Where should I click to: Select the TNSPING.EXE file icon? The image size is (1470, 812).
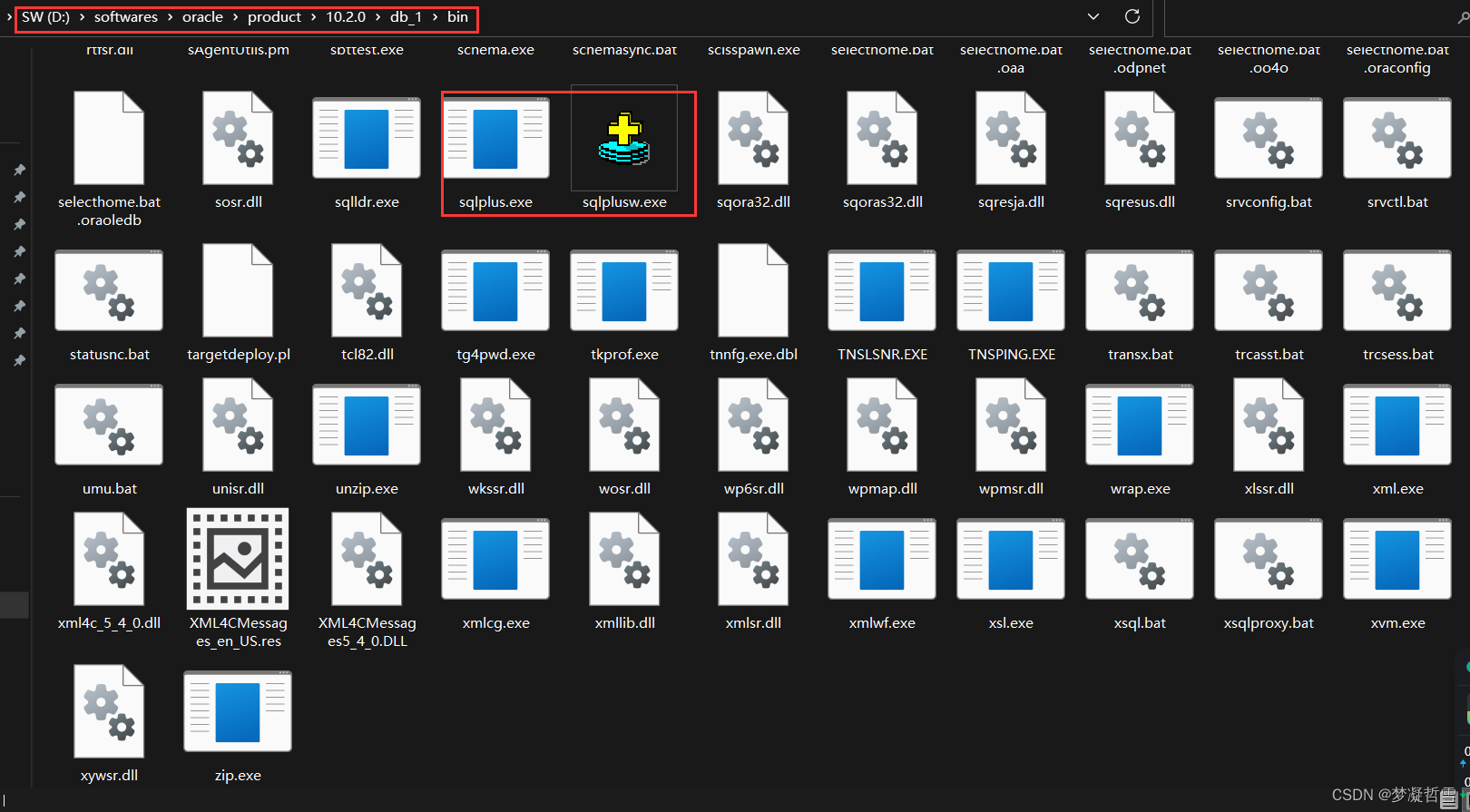tap(1011, 291)
